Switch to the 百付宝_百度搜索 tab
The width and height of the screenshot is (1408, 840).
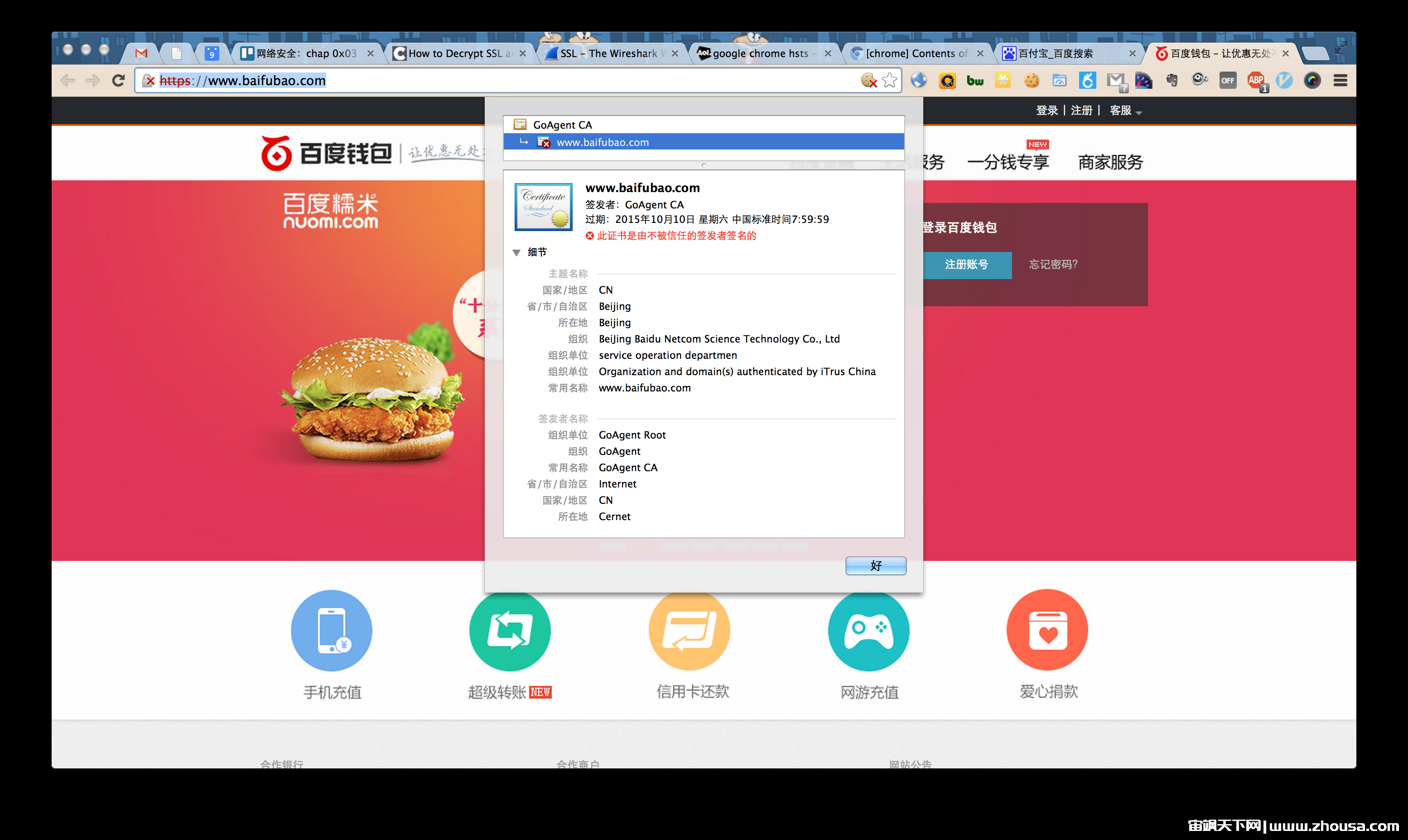click(1068, 53)
